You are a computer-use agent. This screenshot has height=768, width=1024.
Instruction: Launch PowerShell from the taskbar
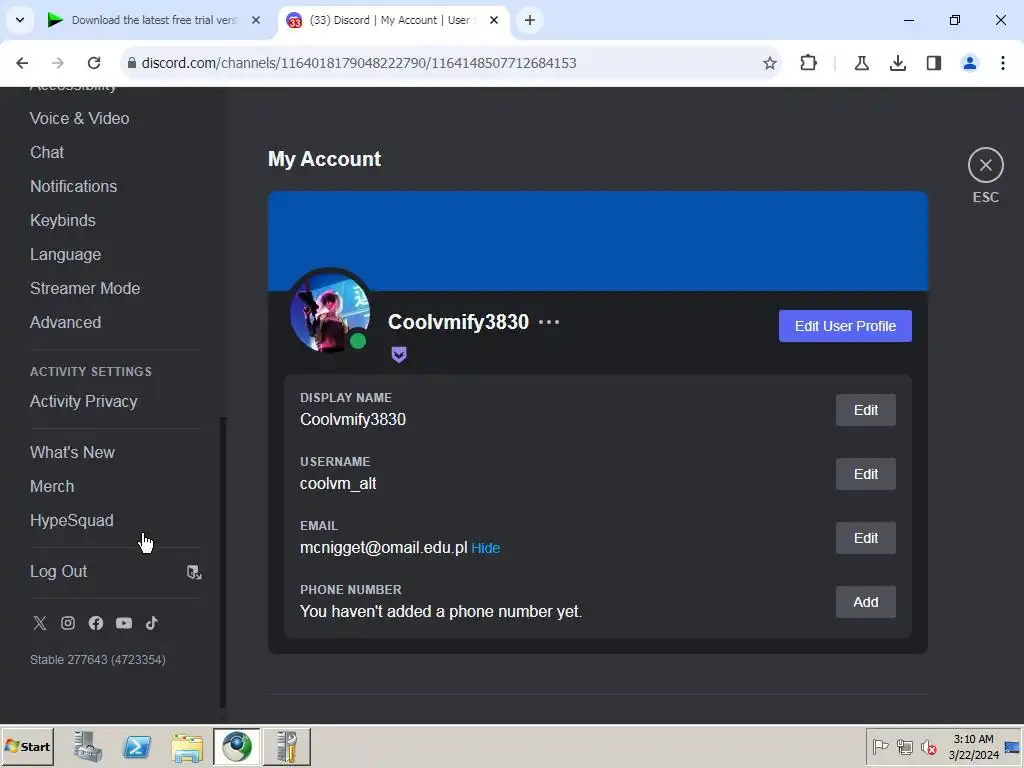pos(137,746)
